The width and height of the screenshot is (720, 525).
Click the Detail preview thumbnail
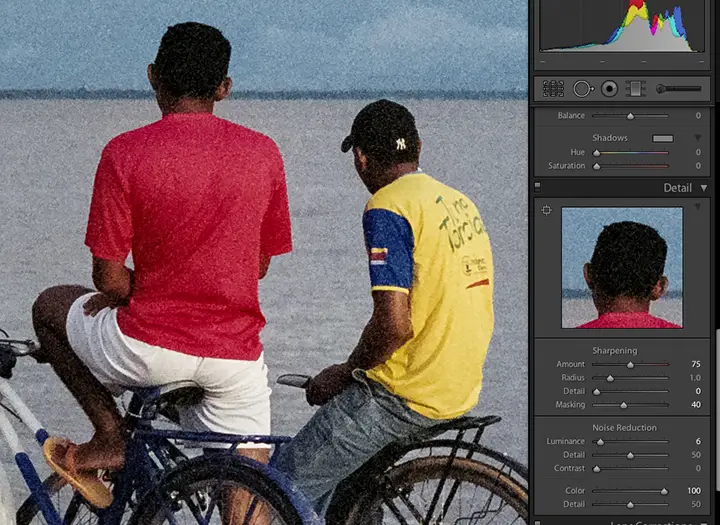pos(622,268)
